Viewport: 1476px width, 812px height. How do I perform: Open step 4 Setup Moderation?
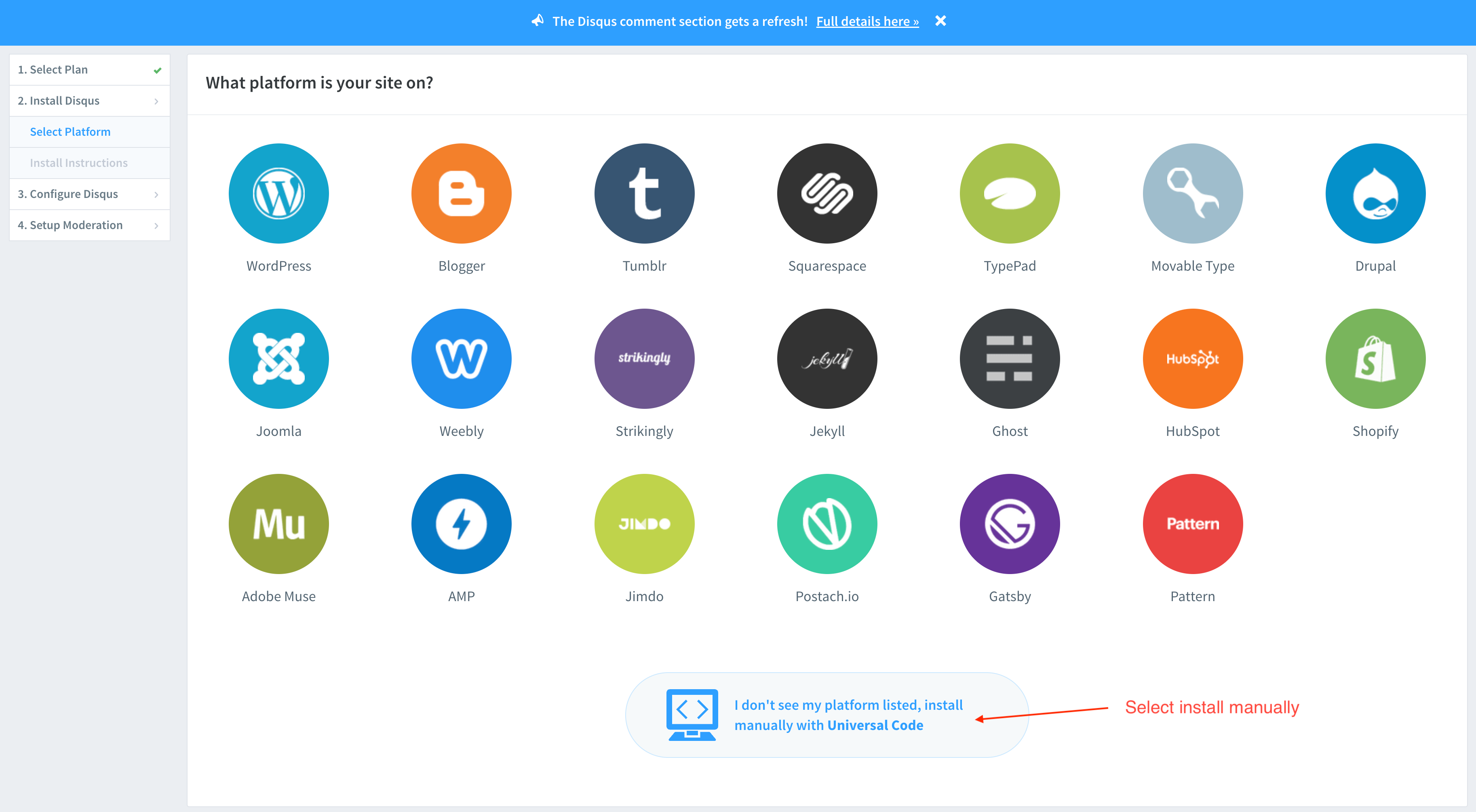[x=89, y=225]
